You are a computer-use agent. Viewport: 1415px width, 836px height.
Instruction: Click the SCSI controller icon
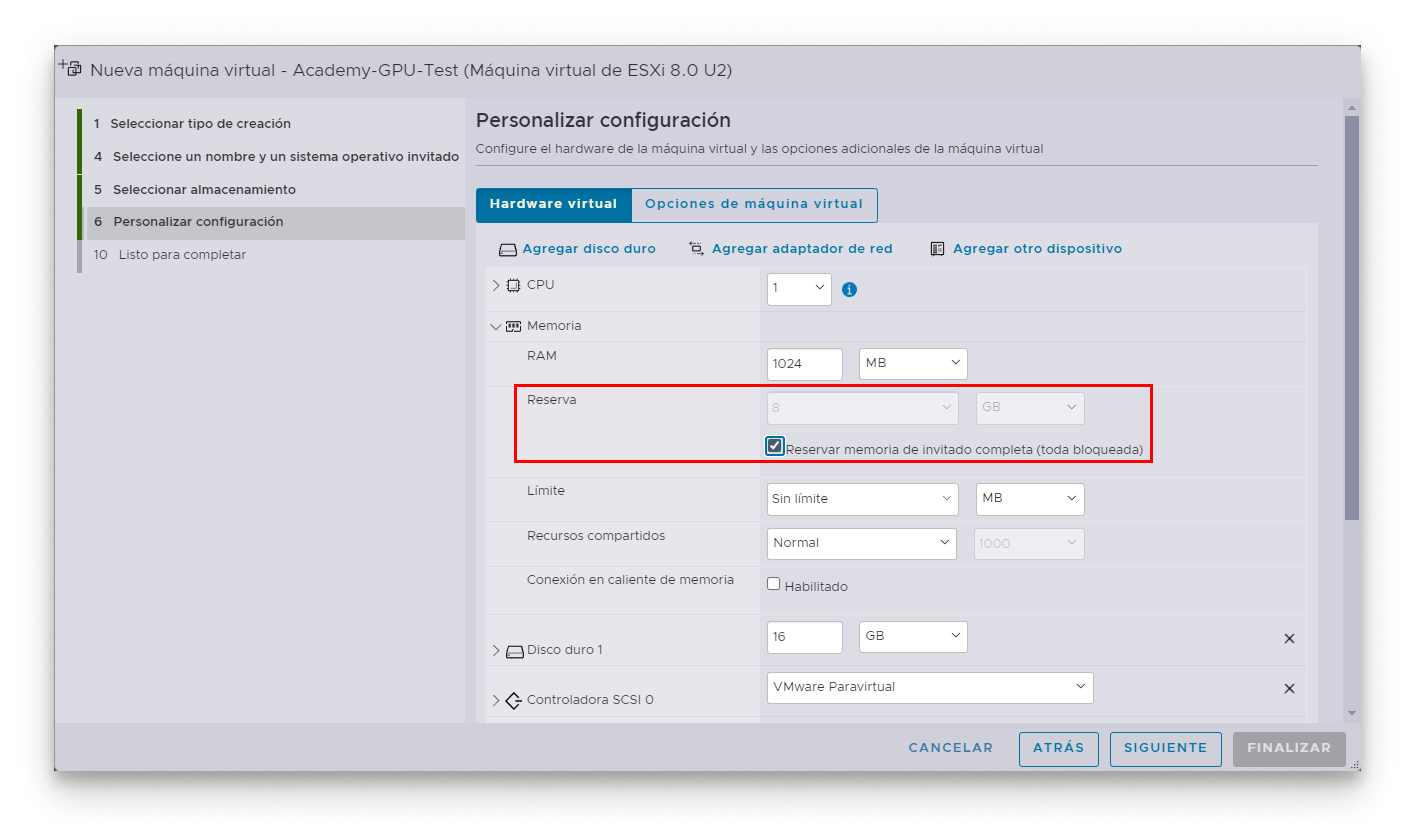click(x=514, y=700)
